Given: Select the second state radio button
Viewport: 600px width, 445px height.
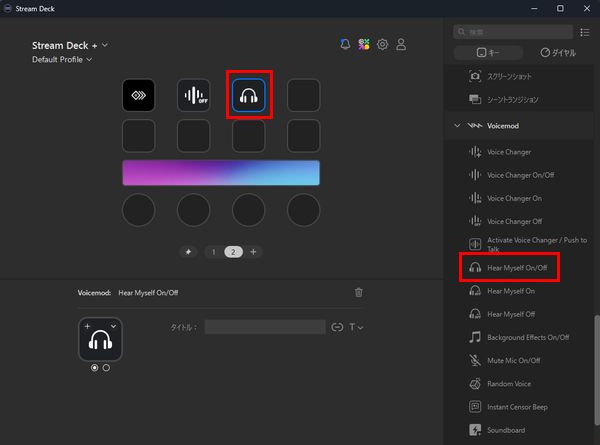Looking at the screenshot, I should click(106, 368).
